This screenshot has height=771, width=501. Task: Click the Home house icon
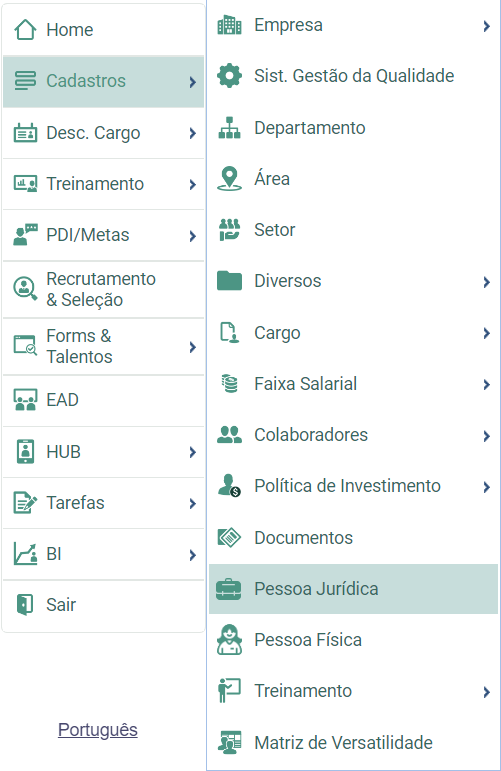(x=25, y=30)
